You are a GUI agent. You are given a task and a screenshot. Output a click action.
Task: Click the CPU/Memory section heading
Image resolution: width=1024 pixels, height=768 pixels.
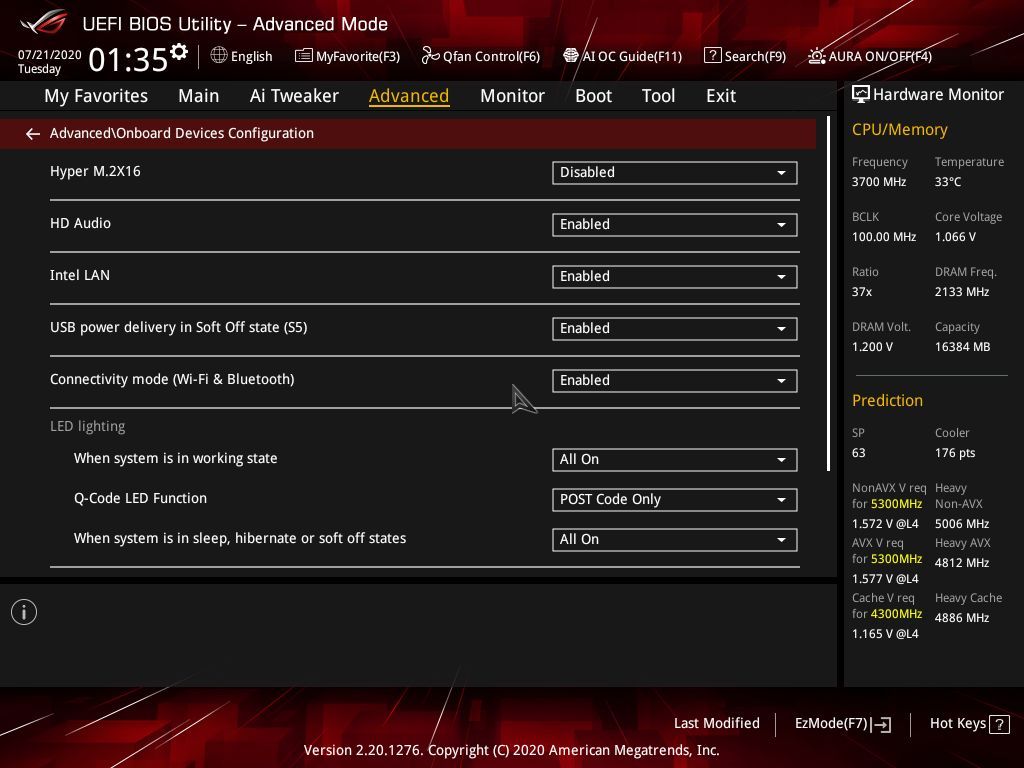coord(899,130)
